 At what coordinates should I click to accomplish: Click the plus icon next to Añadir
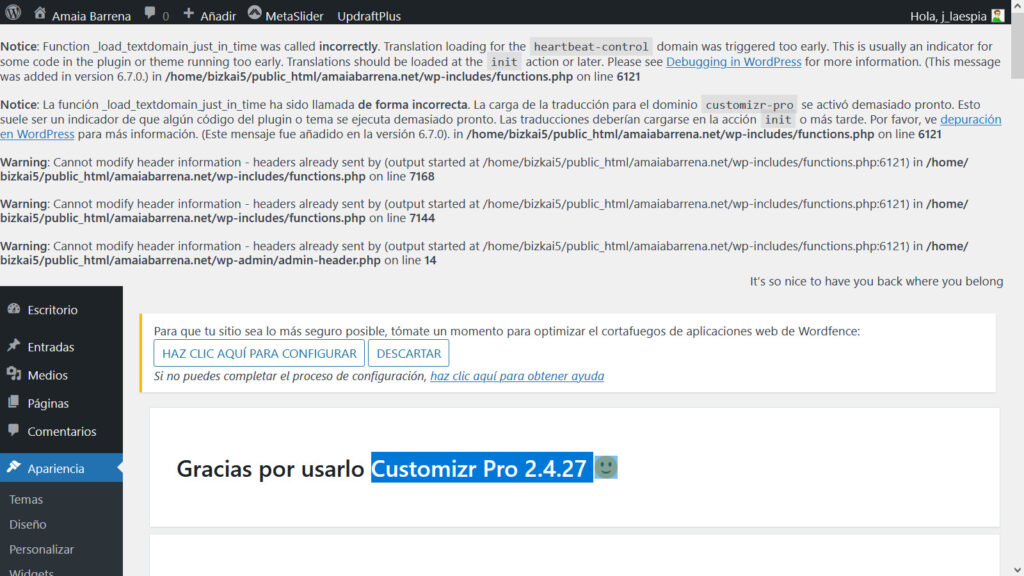(x=189, y=13)
